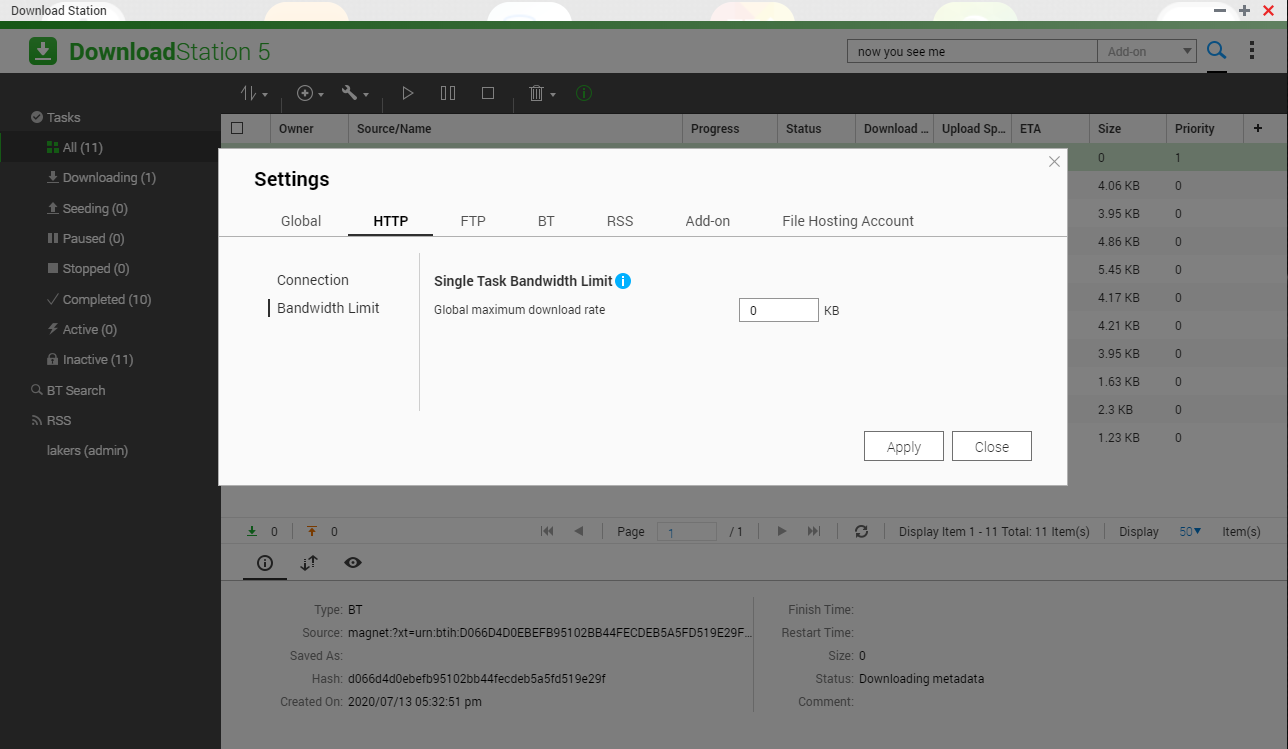Select Connection in settings side menu
The height and width of the screenshot is (749, 1288).
point(313,280)
